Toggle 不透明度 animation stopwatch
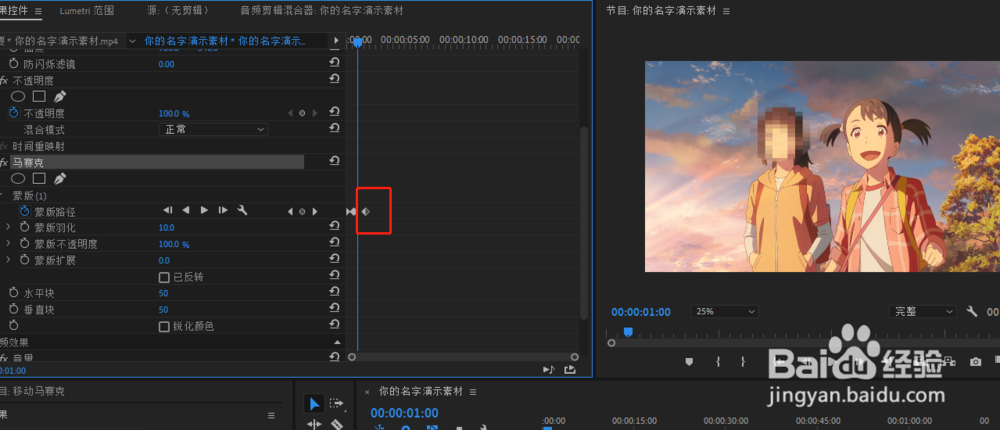 tap(14, 113)
